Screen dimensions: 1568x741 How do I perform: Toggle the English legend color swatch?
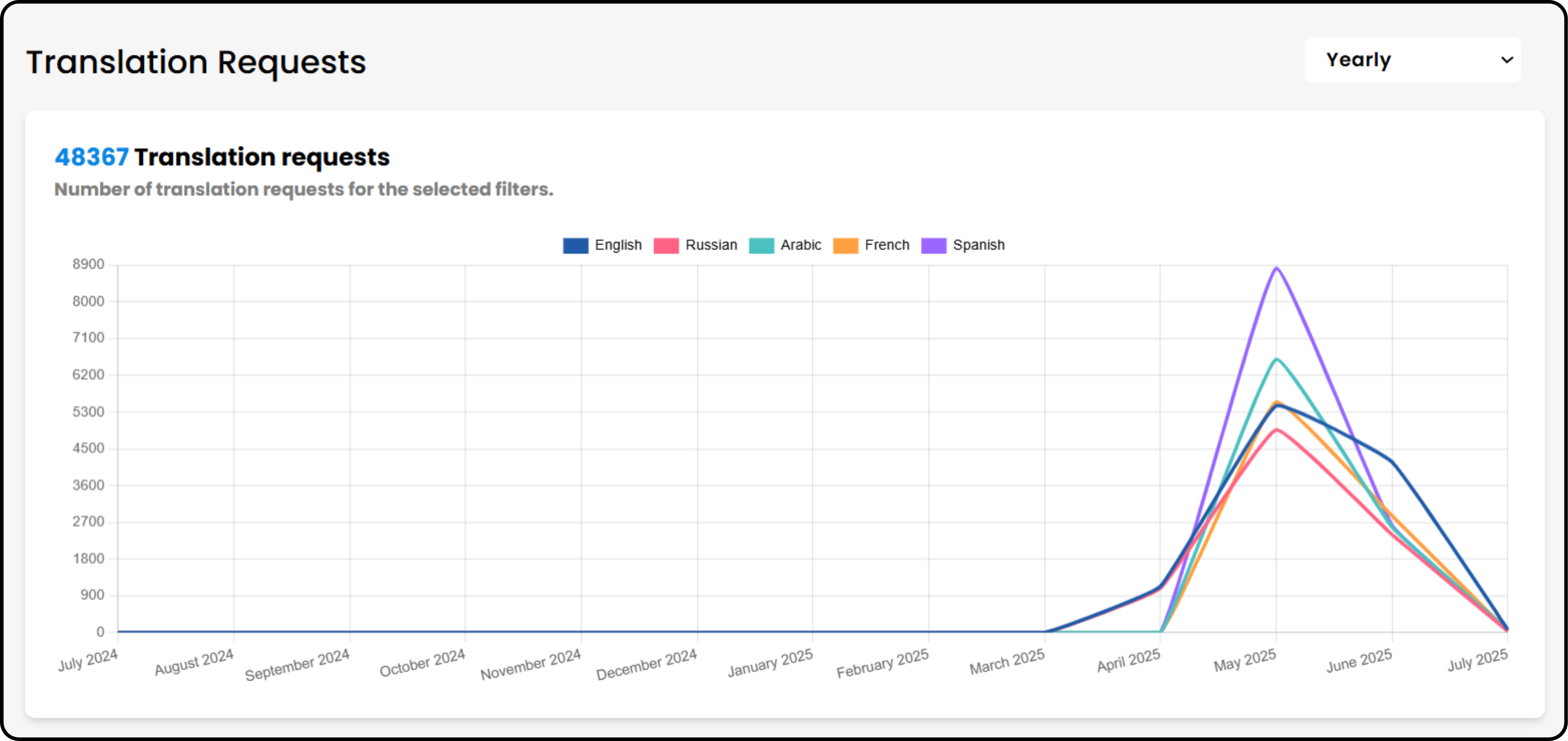(x=575, y=245)
